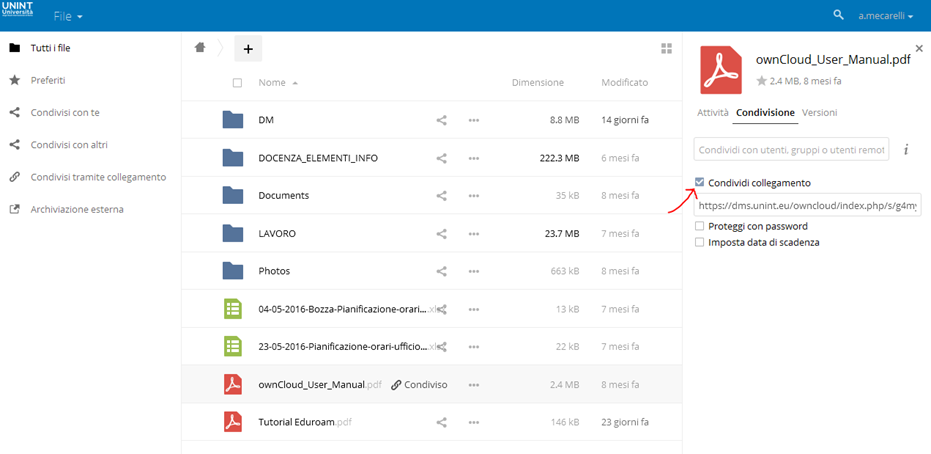Open the three-dots menu for Tutorial Eduroam.pdf

473,423
